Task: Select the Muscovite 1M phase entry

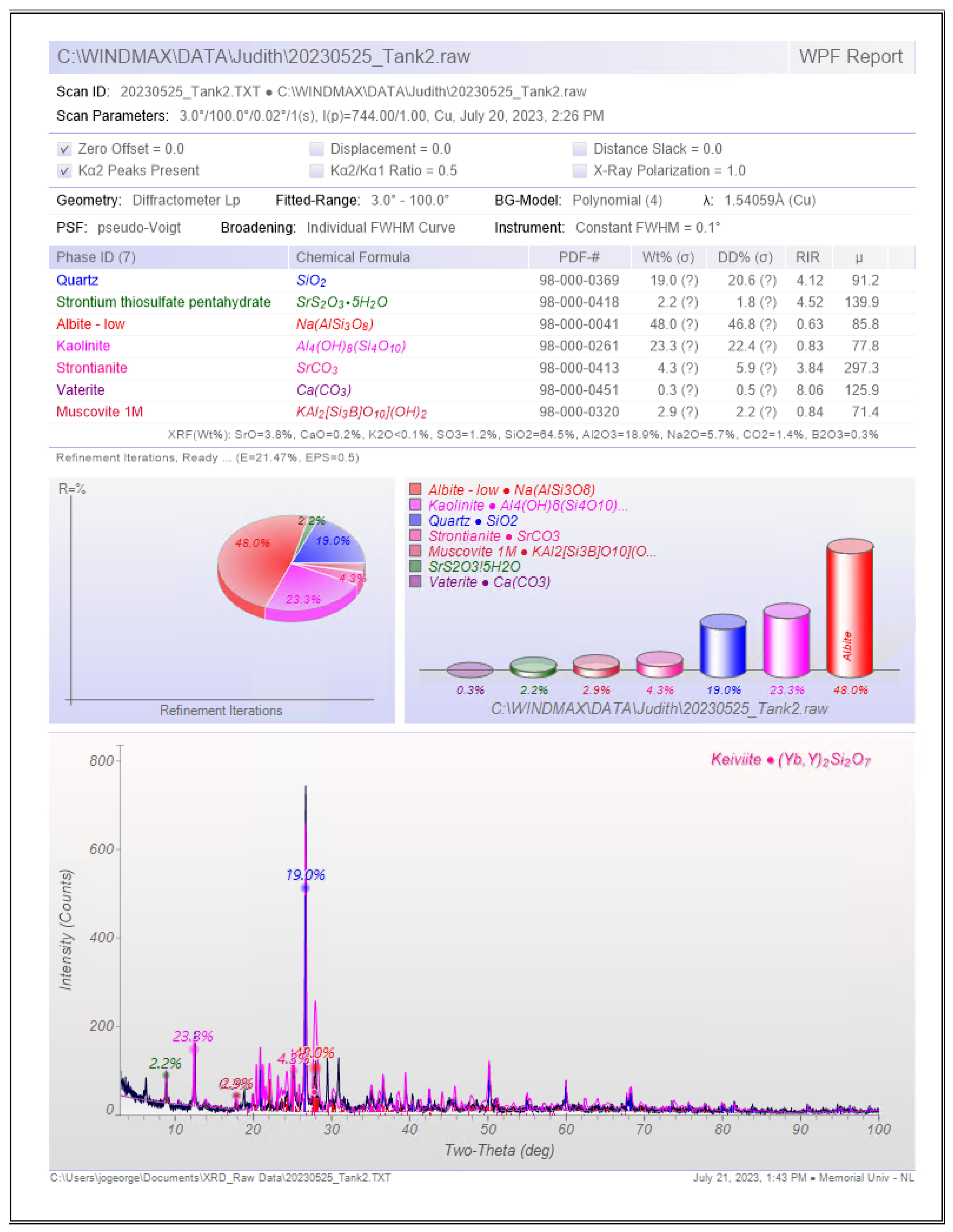Action: pyautogui.click(x=99, y=412)
